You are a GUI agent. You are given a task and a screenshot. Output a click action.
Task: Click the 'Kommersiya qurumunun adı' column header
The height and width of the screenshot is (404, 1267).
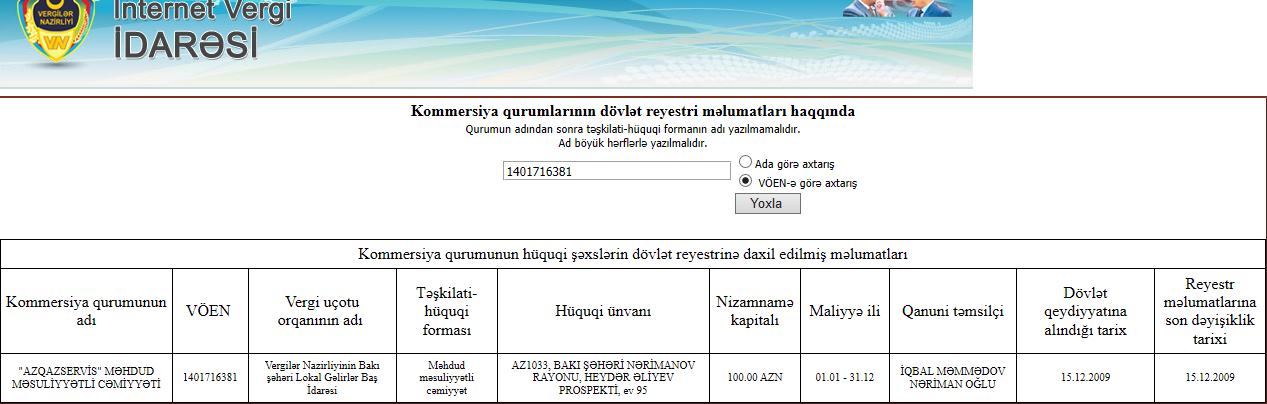(87, 311)
